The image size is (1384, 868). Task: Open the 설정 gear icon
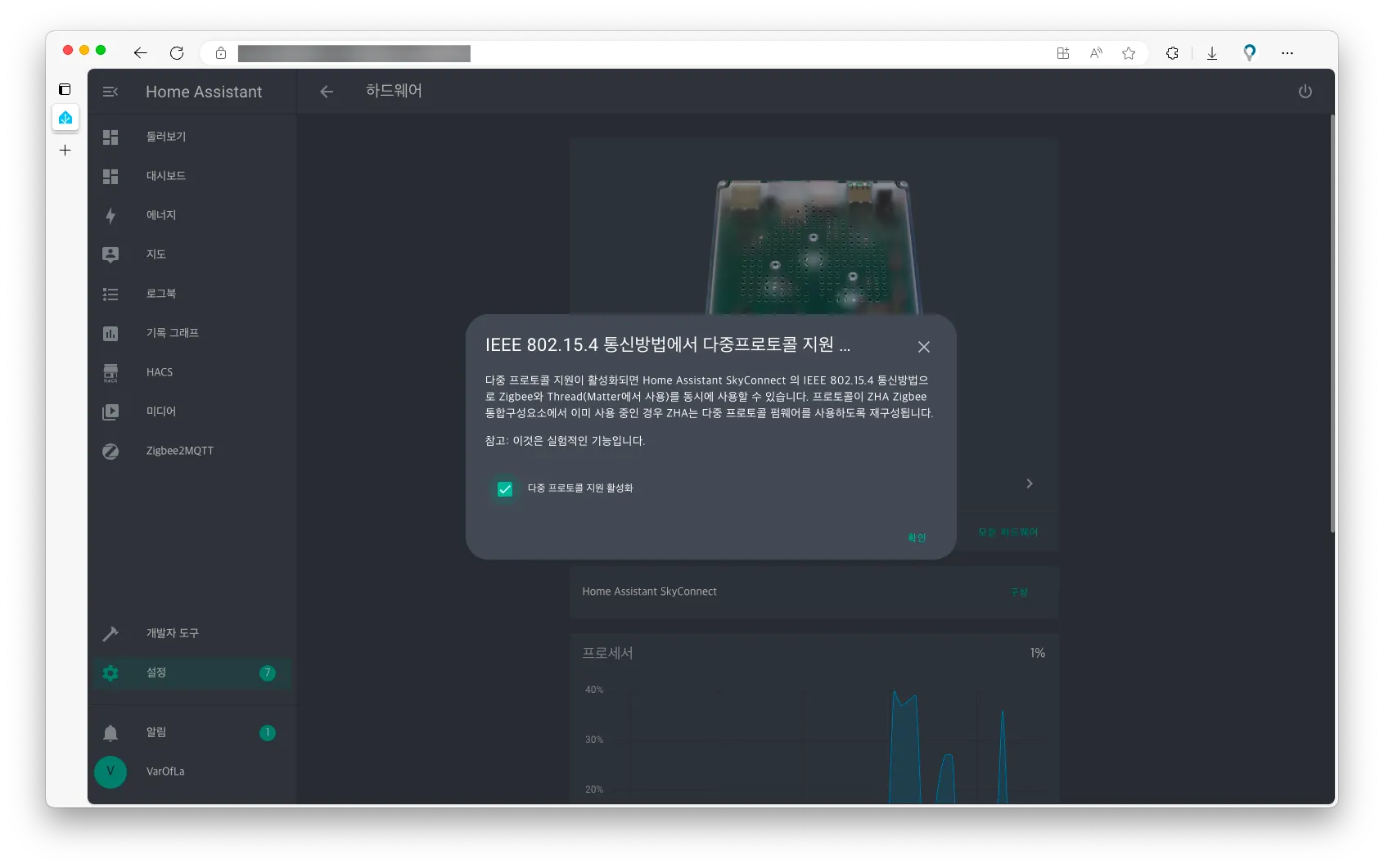110,672
